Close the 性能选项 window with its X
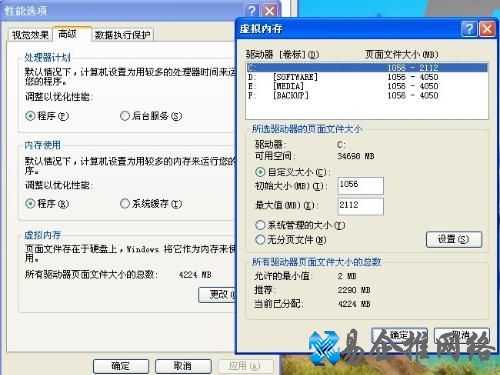This screenshot has width=500, height=375. [x=270, y=11]
